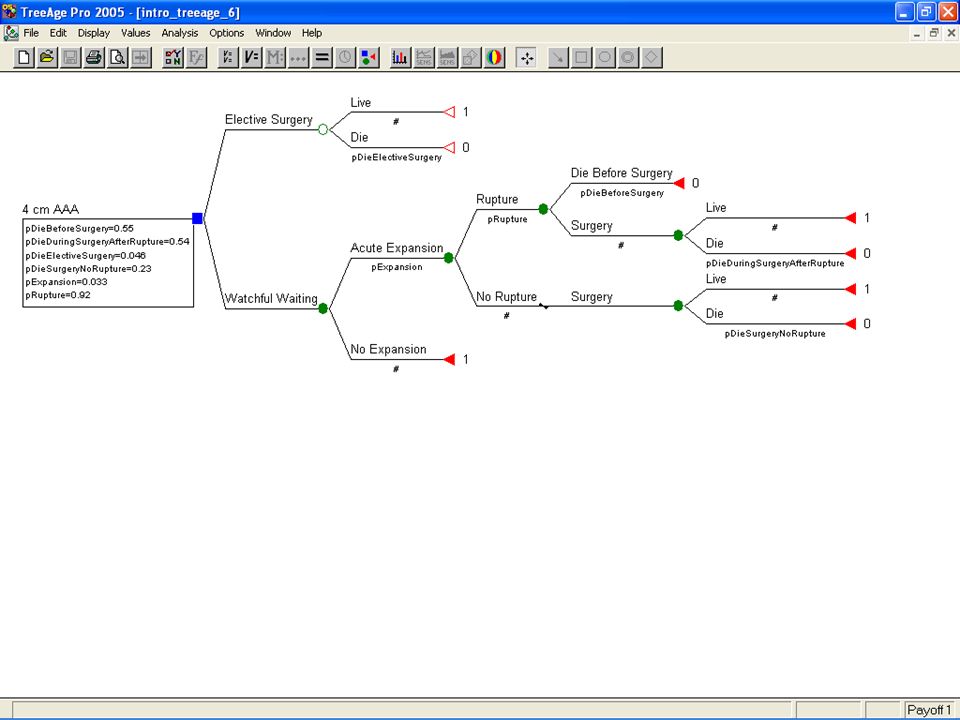Viewport: 960px width, 720px height.
Task: Click the pExpansion probability label under Acute Expansion
Action: pos(397,267)
